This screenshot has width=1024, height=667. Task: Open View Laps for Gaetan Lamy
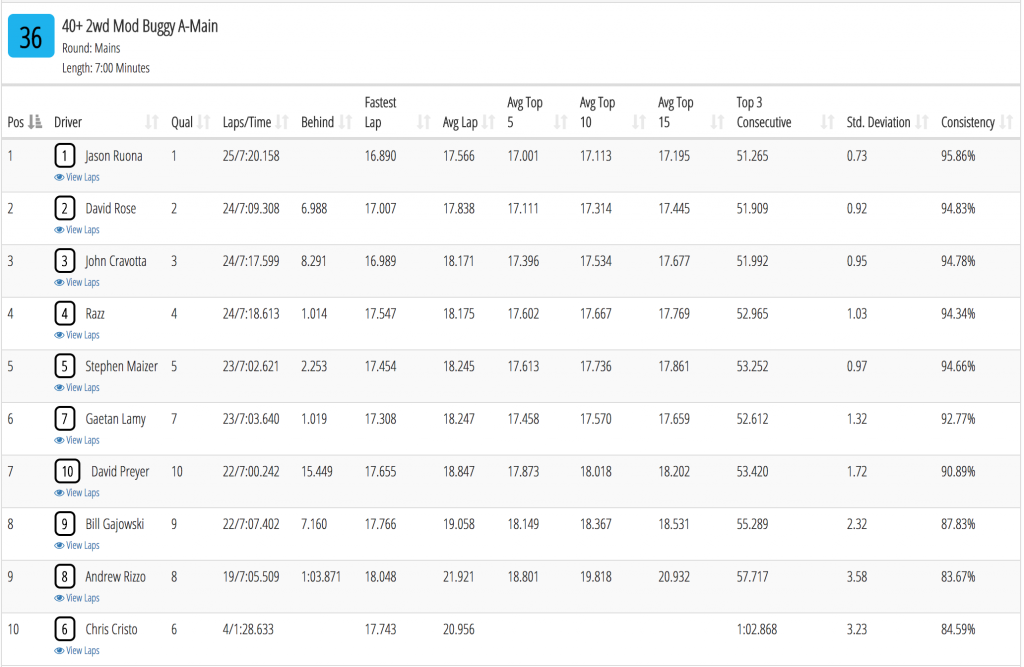point(77,440)
